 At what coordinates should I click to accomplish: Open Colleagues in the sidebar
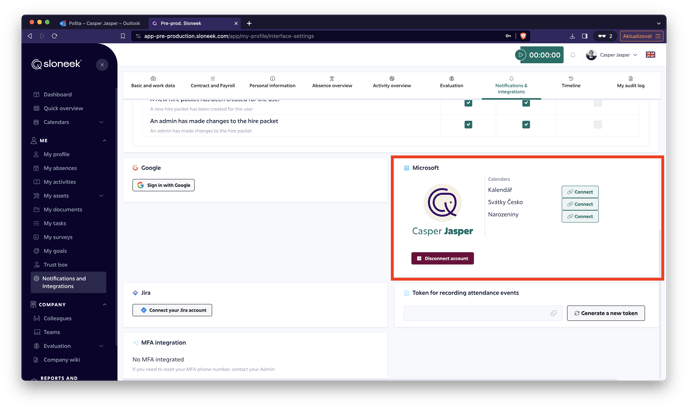(57, 319)
